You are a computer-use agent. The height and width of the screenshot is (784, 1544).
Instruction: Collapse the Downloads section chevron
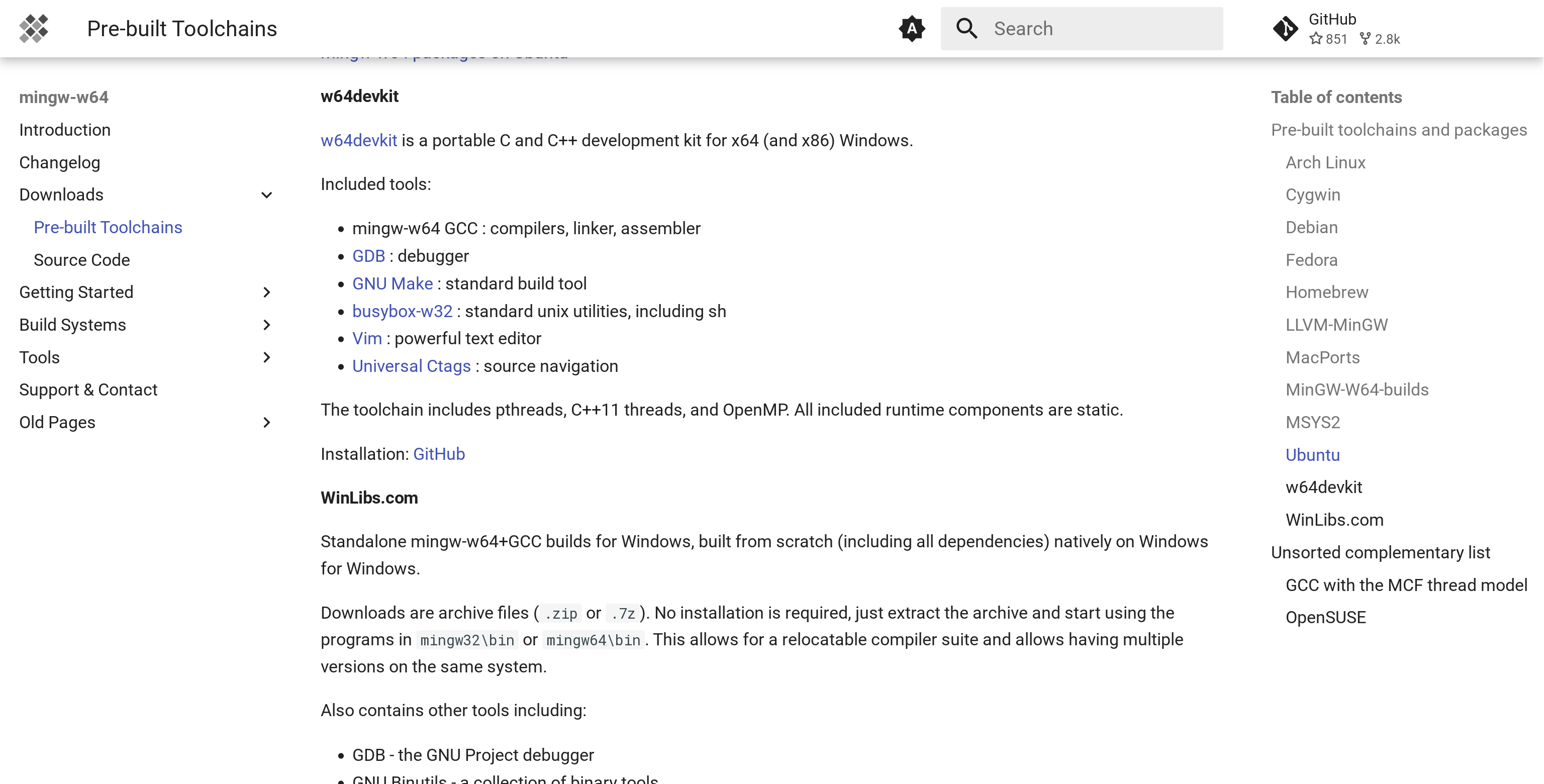(267, 195)
